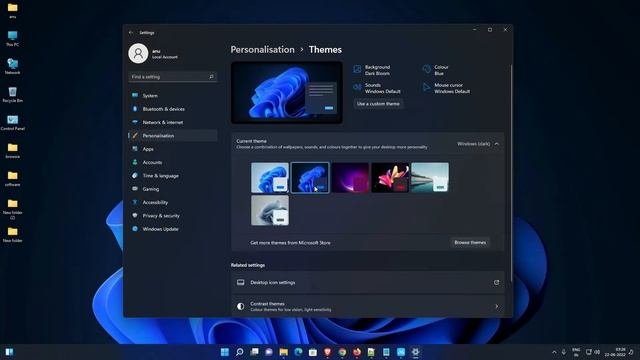Image resolution: width=640 pixels, height=360 pixels.
Task: Launch Firefox from taskbar
Action: (x=357, y=352)
